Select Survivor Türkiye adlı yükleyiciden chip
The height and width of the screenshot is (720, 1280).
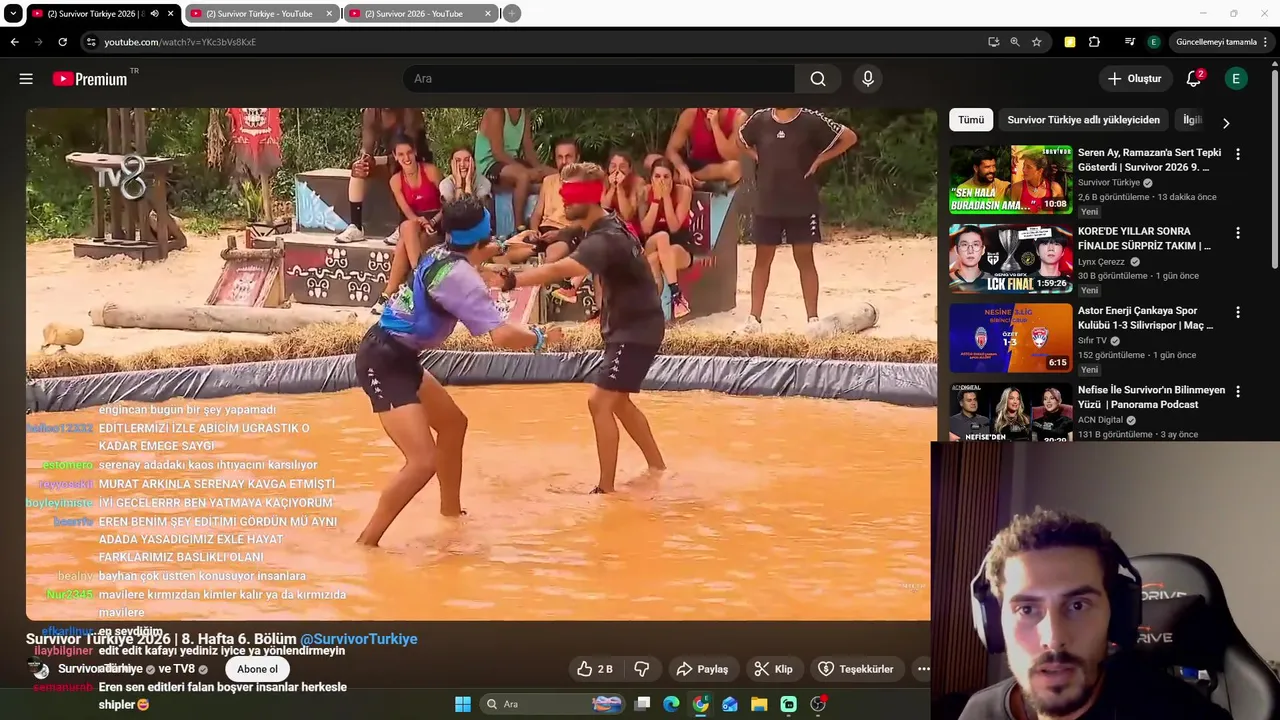[x=1083, y=120]
